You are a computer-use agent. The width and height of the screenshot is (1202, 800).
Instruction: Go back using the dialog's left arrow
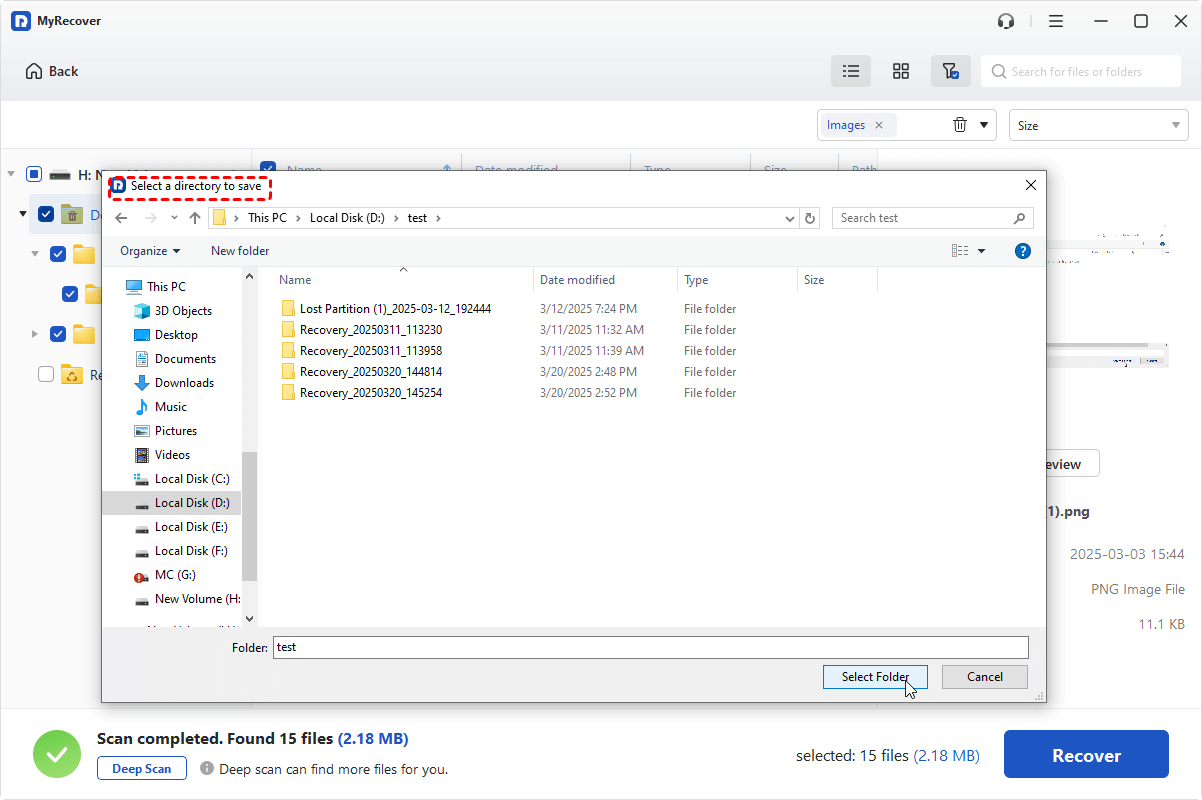click(x=121, y=218)
